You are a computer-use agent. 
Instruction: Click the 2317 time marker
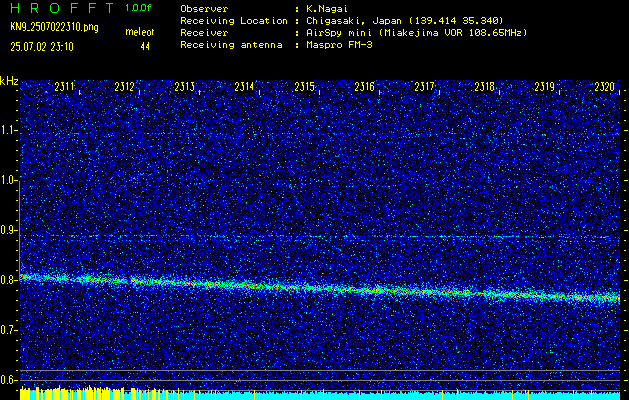tap(424, 87)
